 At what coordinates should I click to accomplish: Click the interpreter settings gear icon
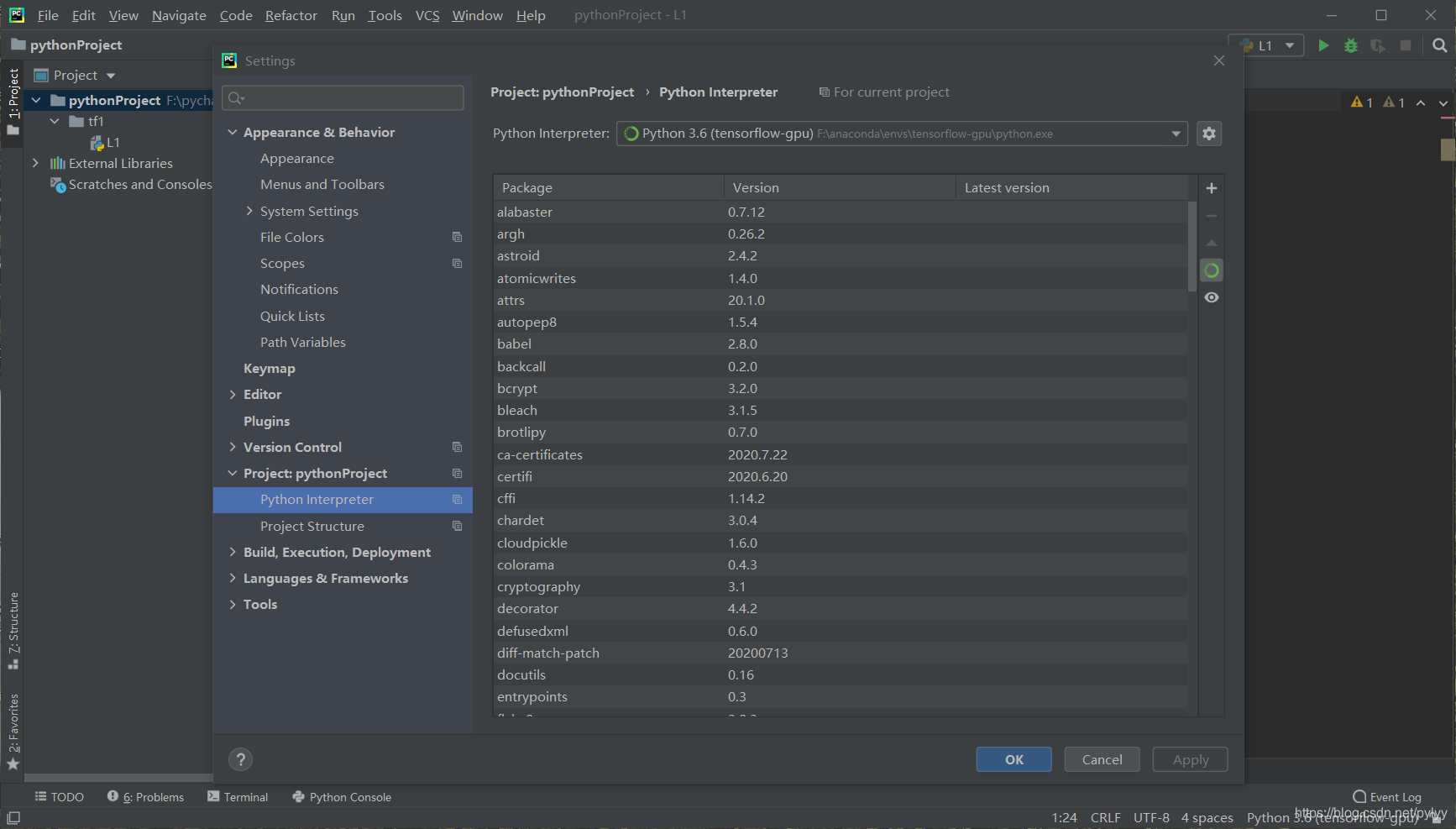coord(1208,134)
